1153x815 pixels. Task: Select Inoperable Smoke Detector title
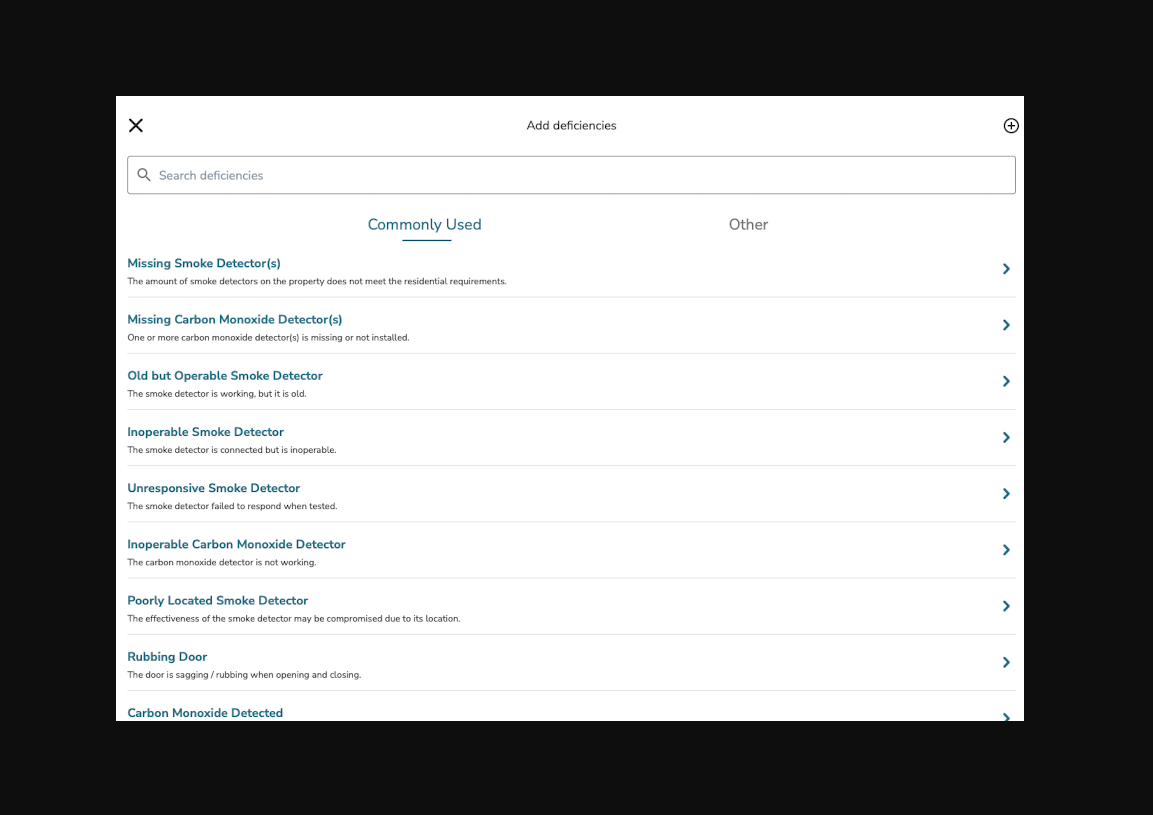pyautogui.click(x=205, y=432)
